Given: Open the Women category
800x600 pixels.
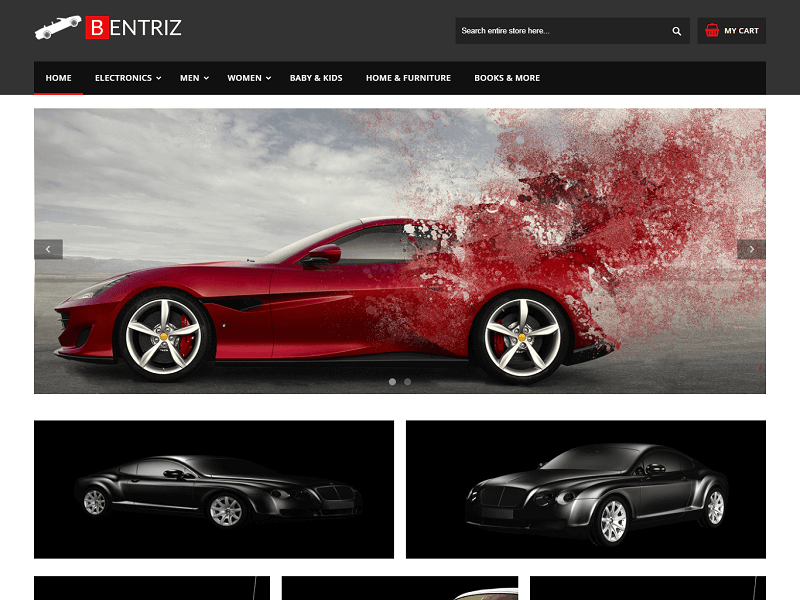Looking at the screenshot, I should click(x=244, y=78).
